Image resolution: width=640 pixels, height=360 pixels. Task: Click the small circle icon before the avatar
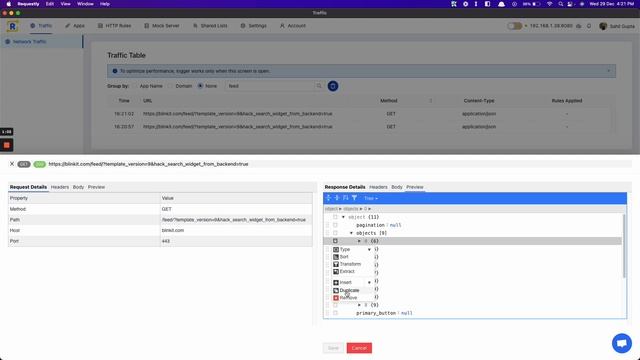point(589,26)
